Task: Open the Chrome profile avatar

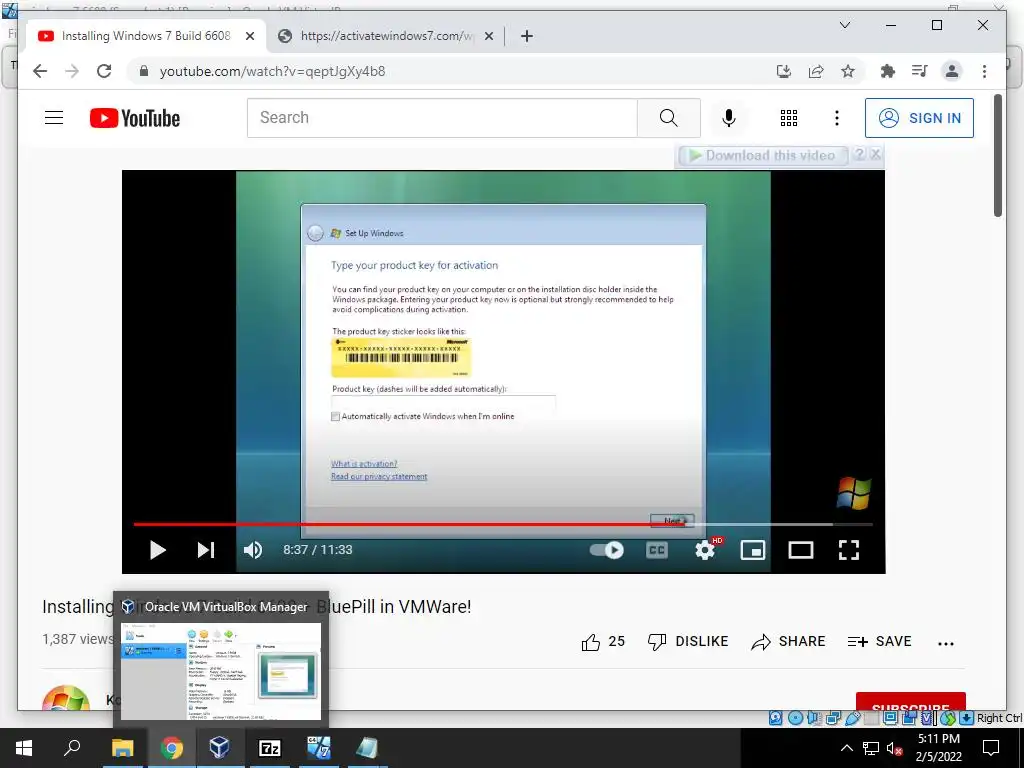Action: (952, 71)
